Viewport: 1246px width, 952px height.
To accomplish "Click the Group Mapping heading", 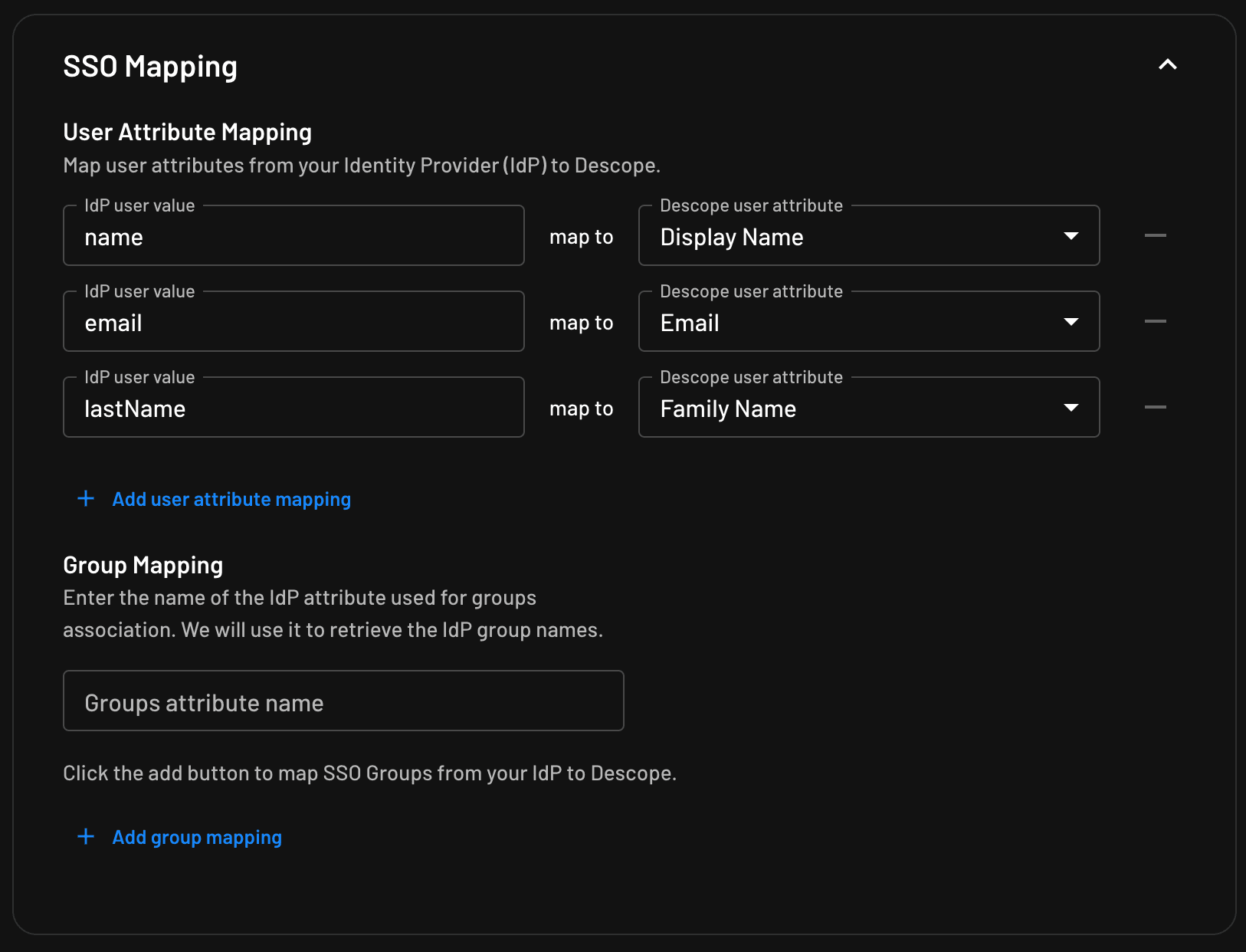I will [143, 566].
